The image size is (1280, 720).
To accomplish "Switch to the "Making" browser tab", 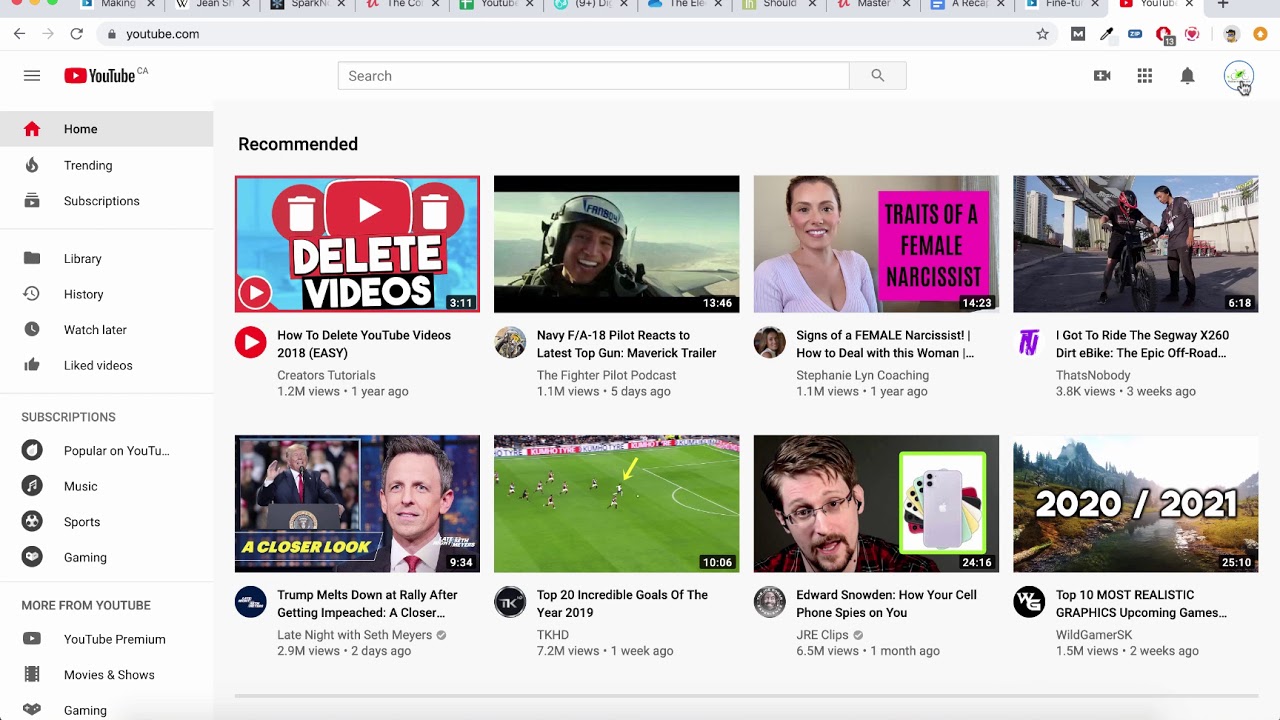I will coord(118,5).
